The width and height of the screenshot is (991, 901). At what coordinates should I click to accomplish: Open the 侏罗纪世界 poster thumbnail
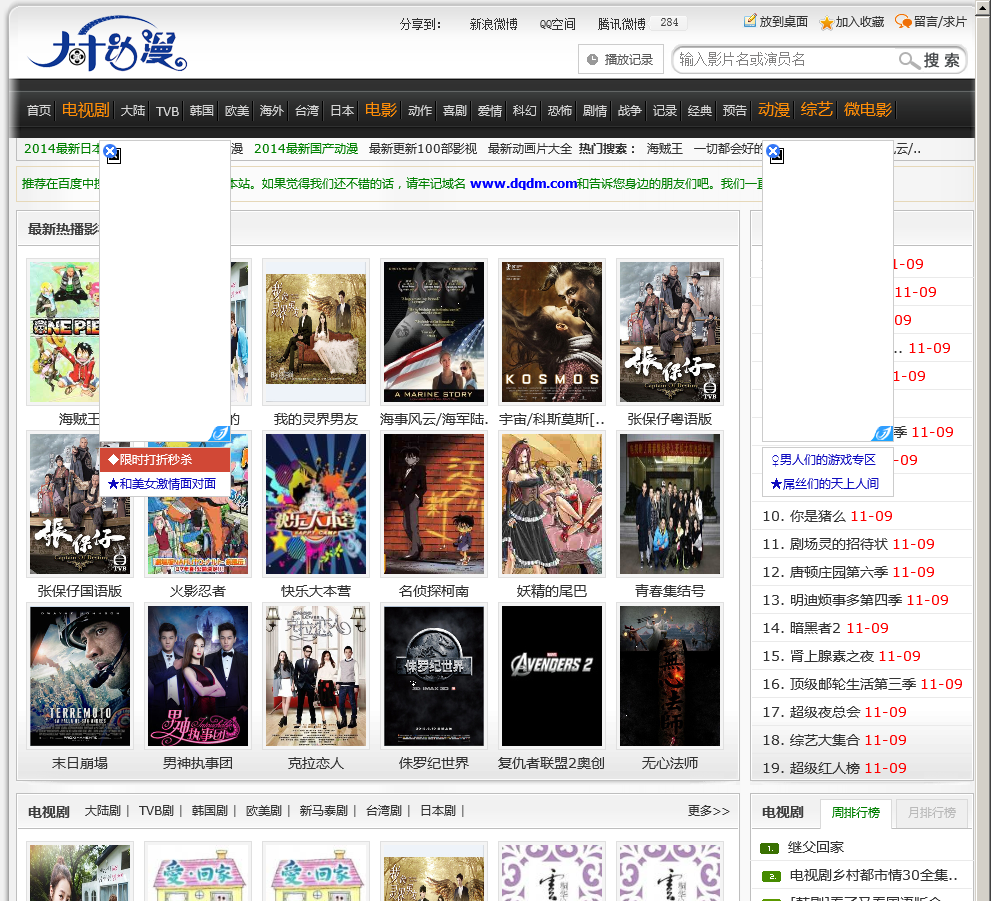coord(434,676)
